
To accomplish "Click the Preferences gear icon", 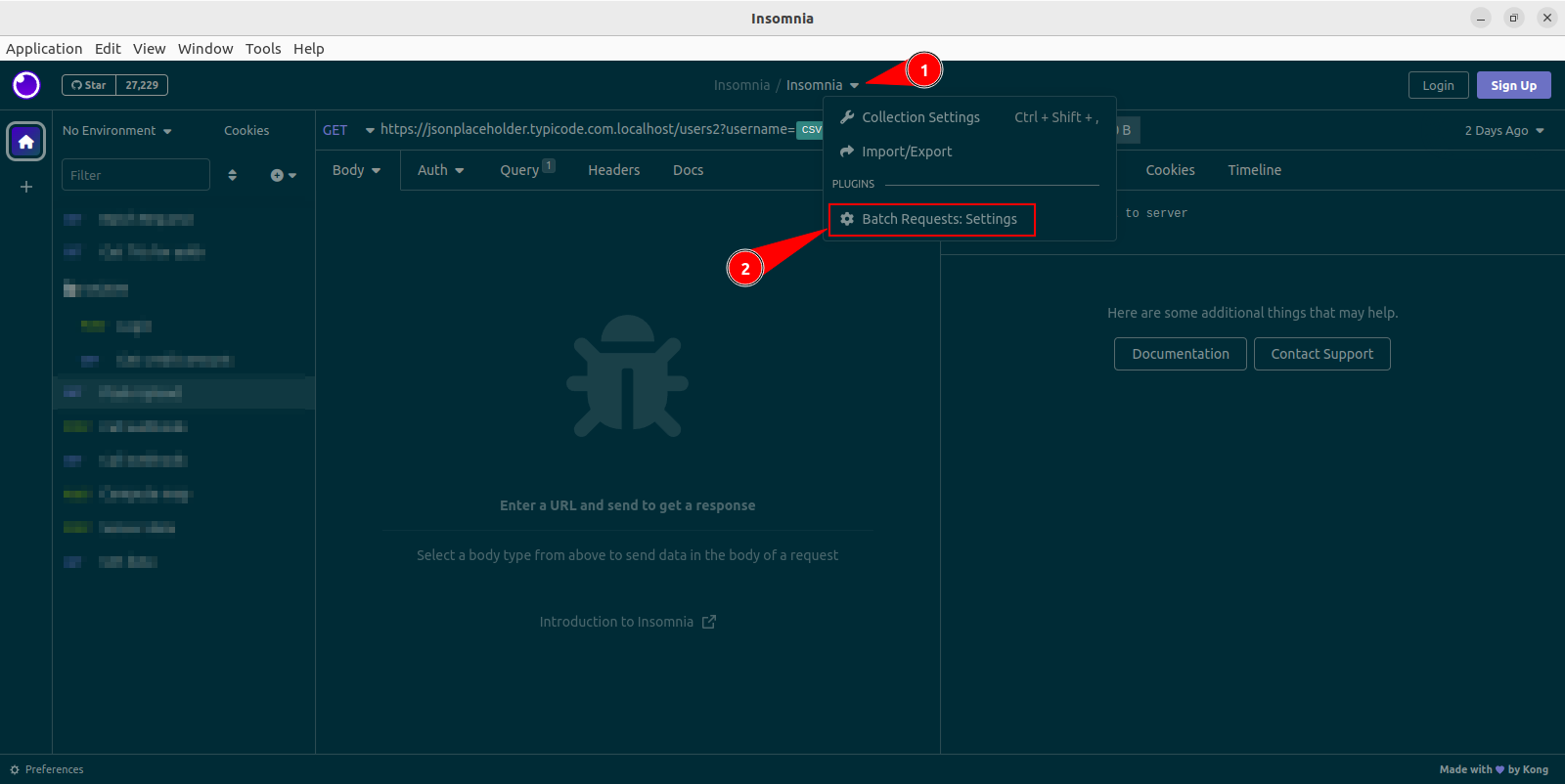I will 15,769.
